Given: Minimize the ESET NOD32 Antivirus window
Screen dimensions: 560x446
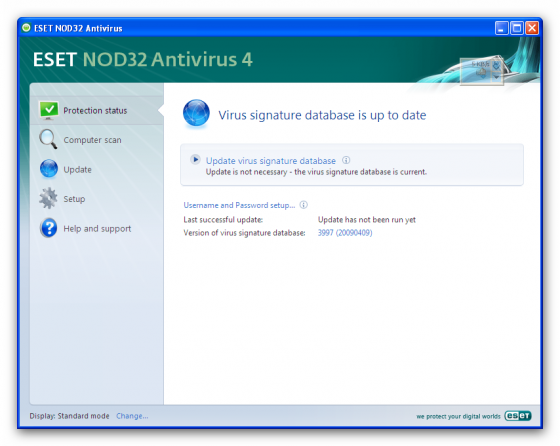Looking at the screenshot, I should 501,28.
